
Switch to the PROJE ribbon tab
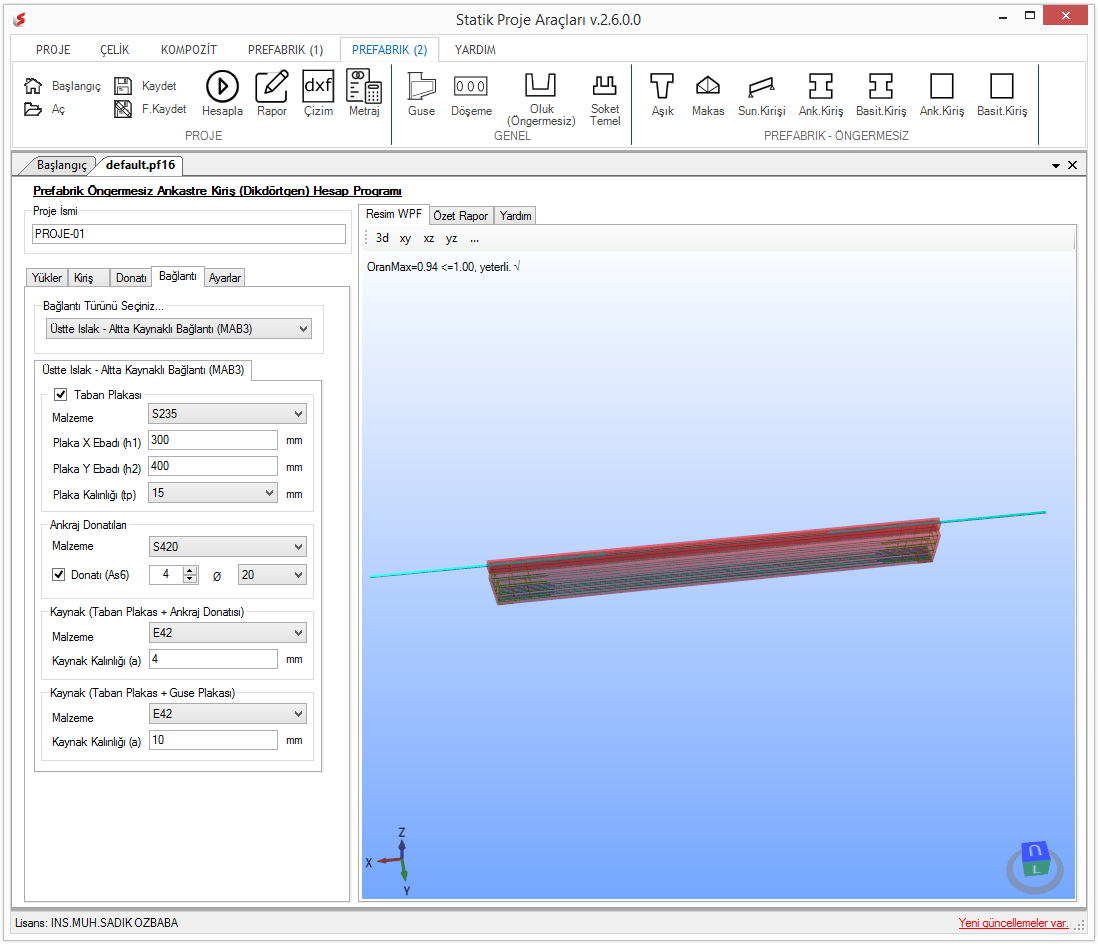coord(53,50)
